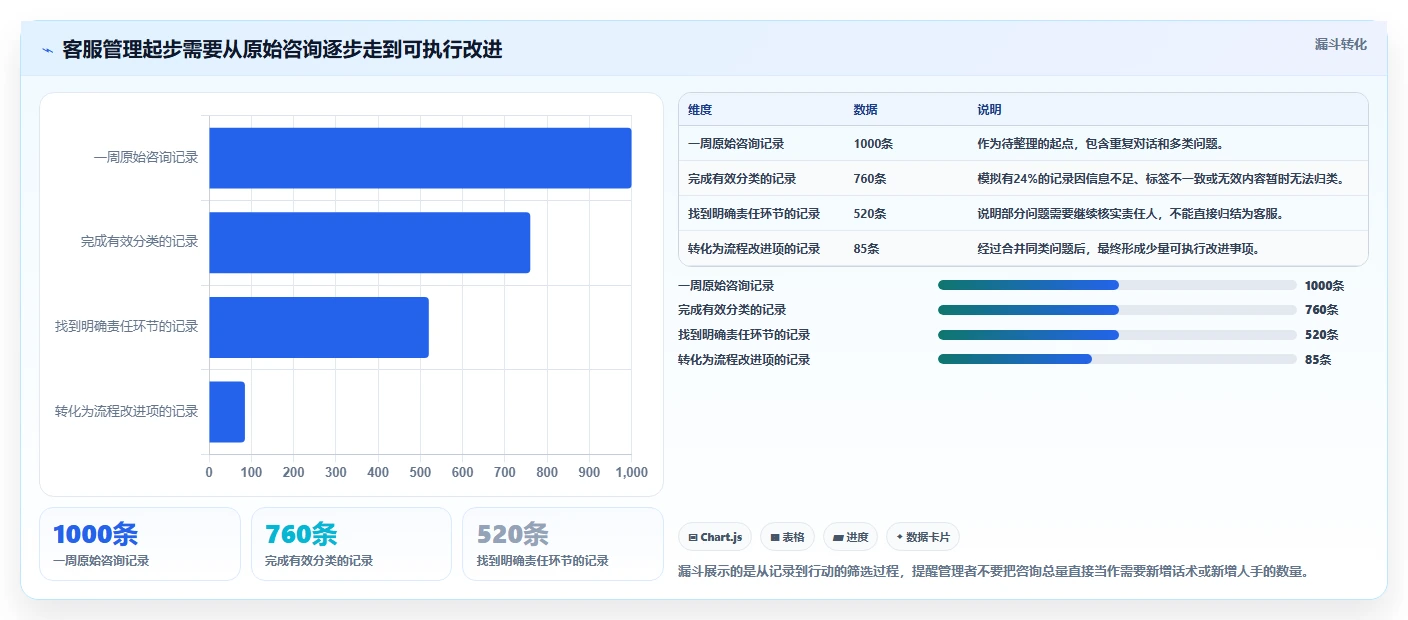This screenshot has height=620, width=1408.
Task: Click the 数据卡片 chip
Action: (x=922, y=537)
